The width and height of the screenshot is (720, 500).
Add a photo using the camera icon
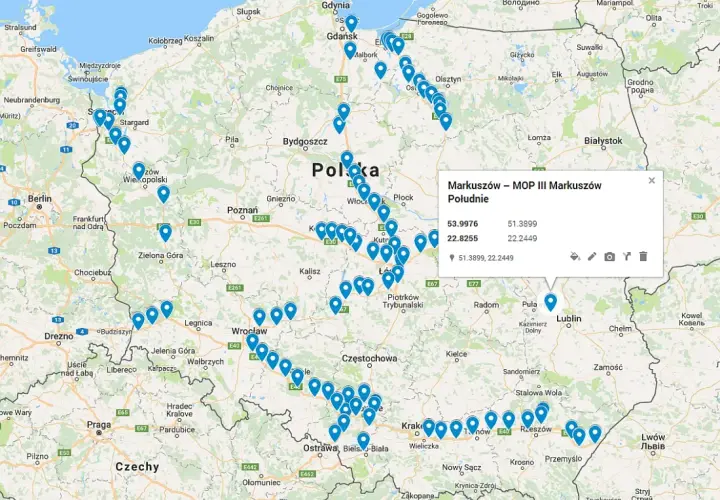pos(609,257)
